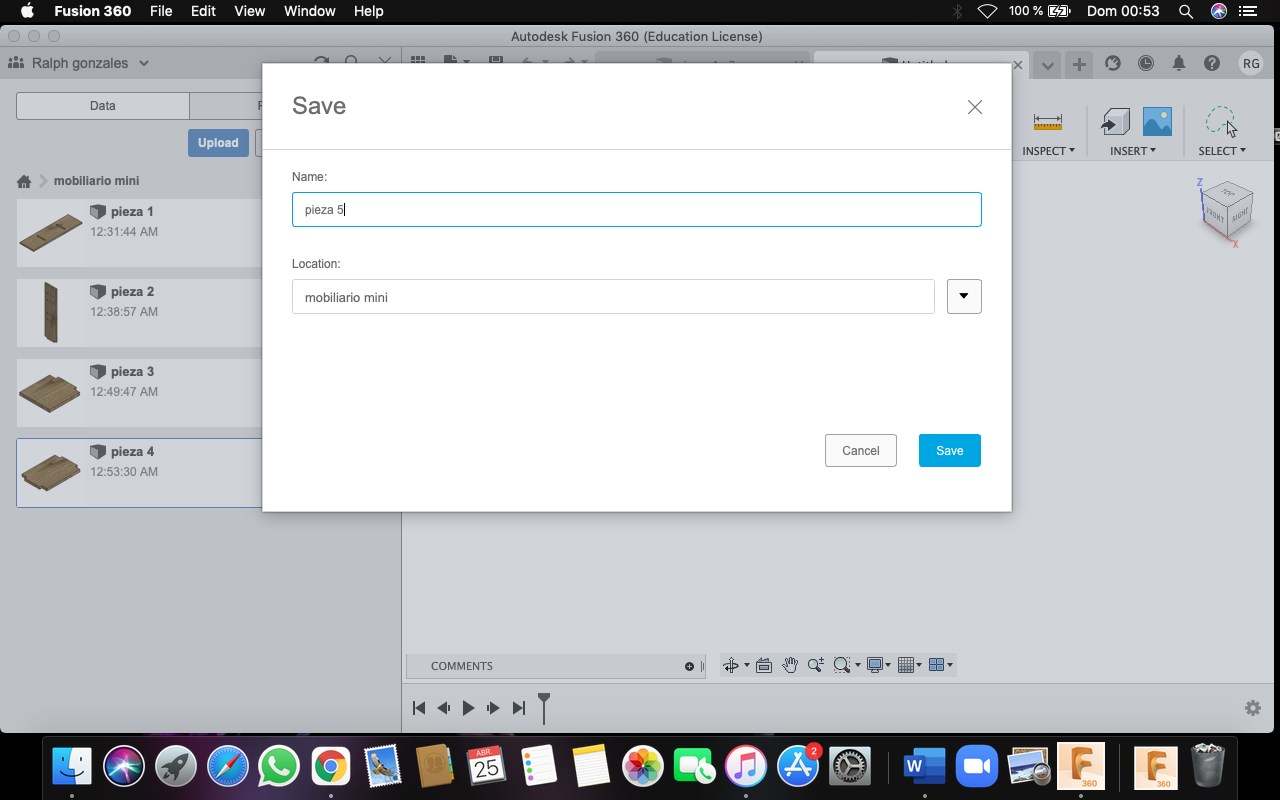Click the pieza 2 file name
The width and height of the screenshot is (1280, 800).
(x=132, y=292)
